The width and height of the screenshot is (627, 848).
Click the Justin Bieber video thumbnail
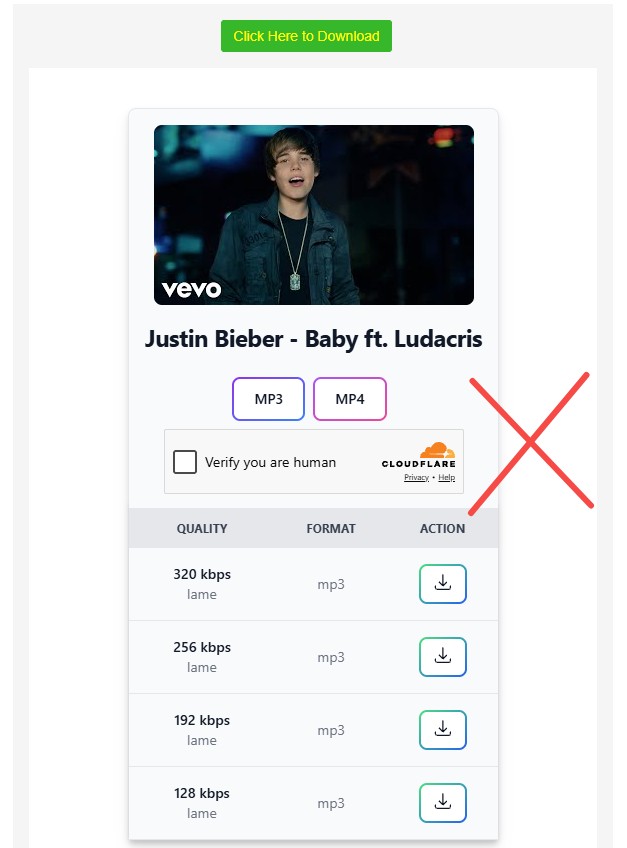click(x=313, y=214)
